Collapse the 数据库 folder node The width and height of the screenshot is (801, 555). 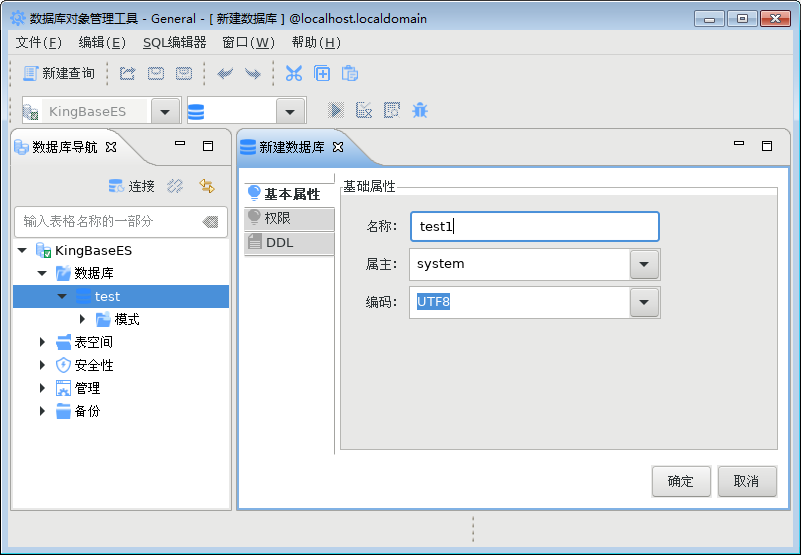(42, 273)
